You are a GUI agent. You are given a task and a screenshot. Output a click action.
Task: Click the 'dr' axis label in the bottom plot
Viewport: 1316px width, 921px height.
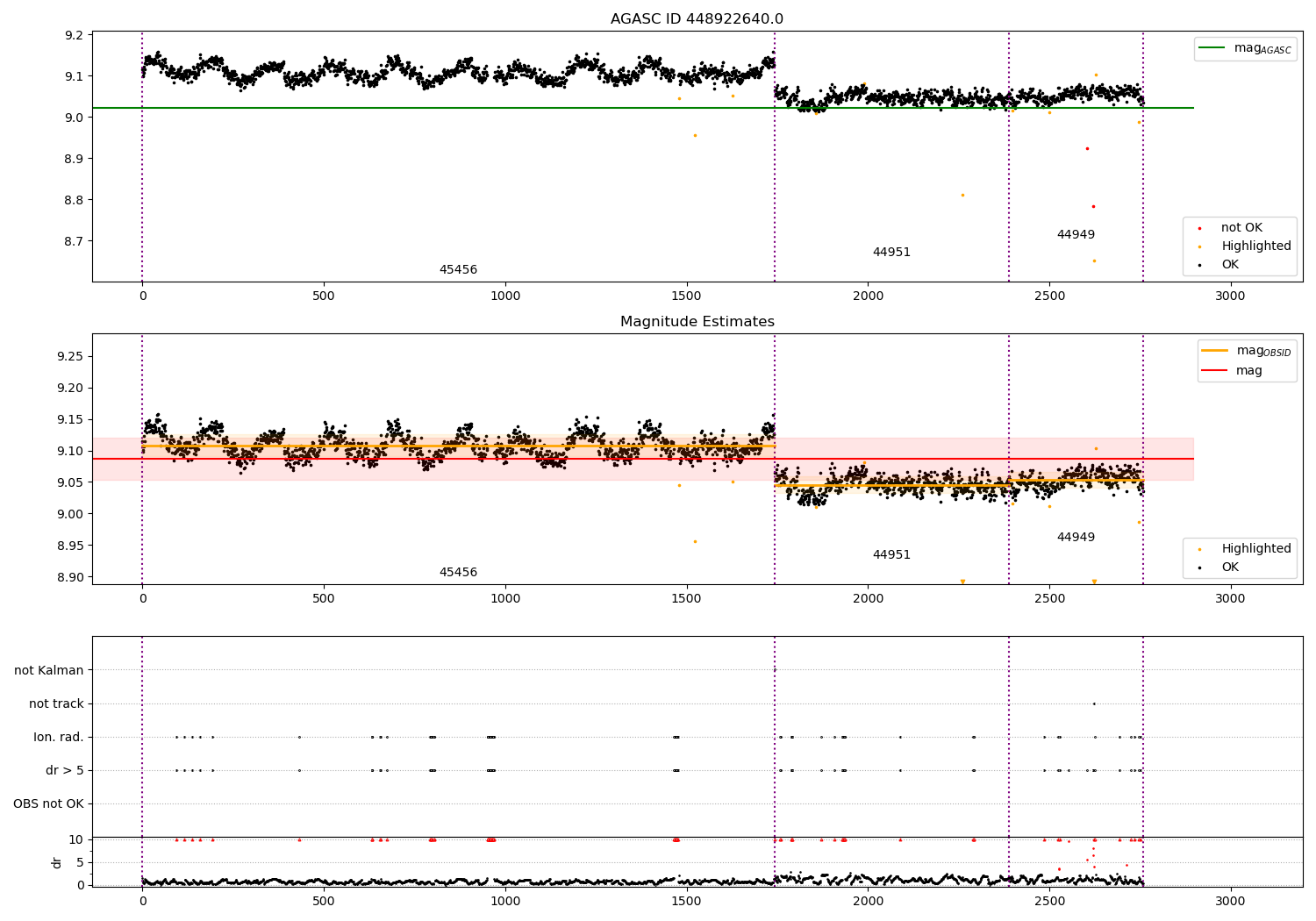tap(56, 862)
